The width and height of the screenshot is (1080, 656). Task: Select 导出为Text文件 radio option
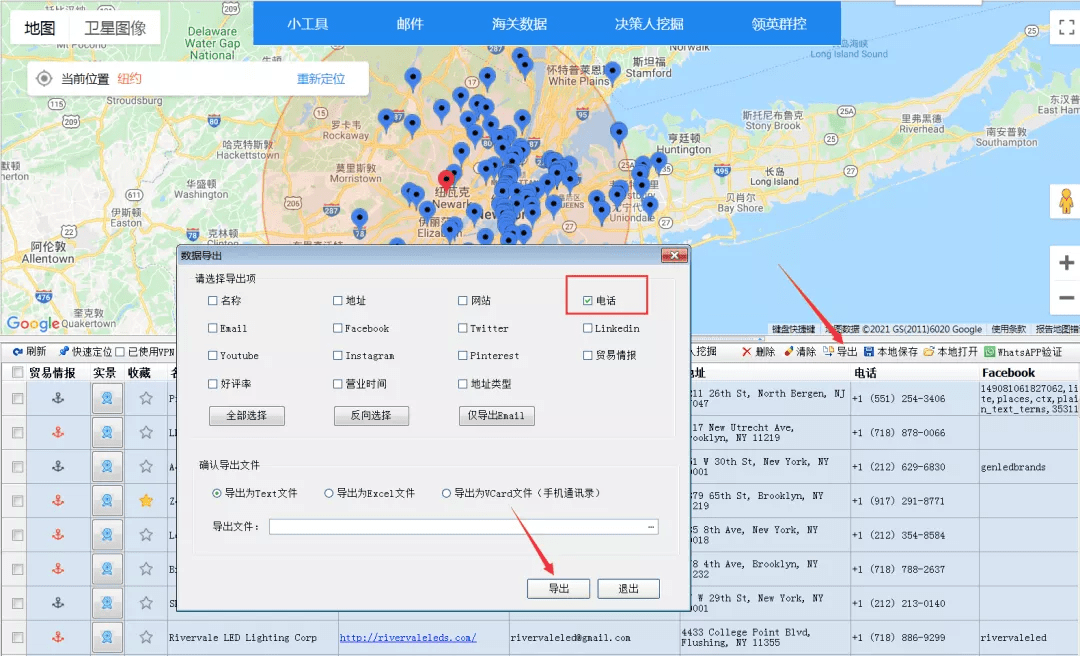(x=217, y=493)
